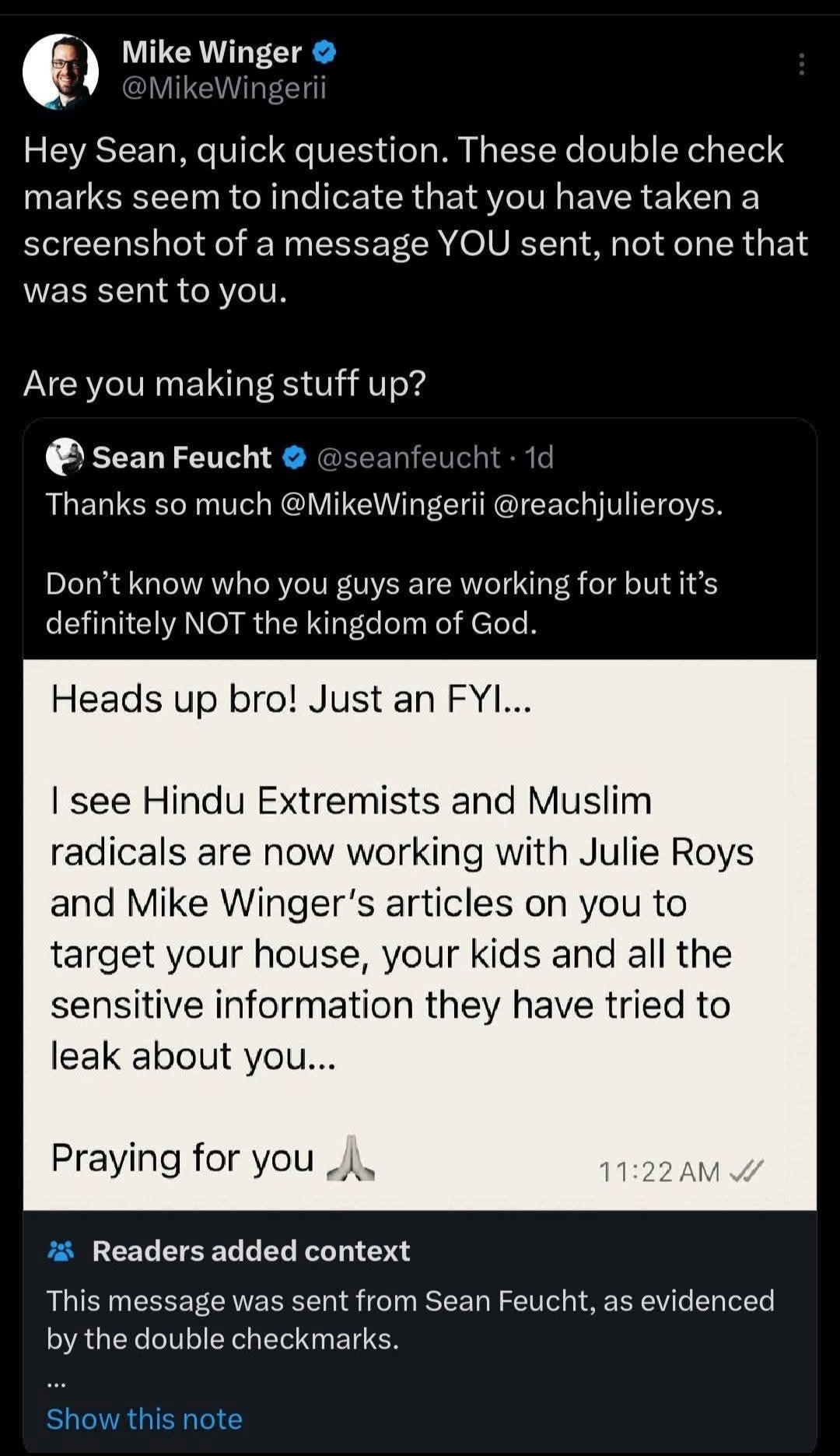Click the 1d timestamp on quoted post
The width and height of the screenshot is (840, 1456).
click(x=539, y=458)
